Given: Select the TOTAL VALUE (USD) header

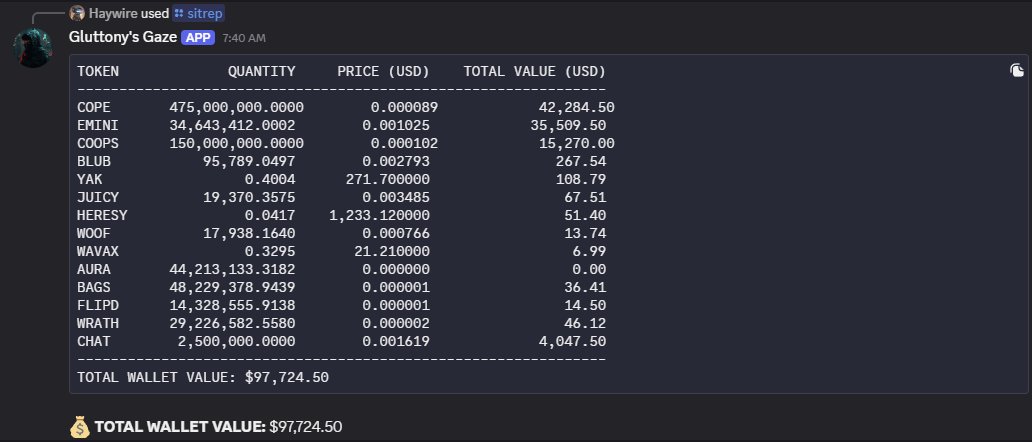Looking at the screenshot, I should [534, 71].
